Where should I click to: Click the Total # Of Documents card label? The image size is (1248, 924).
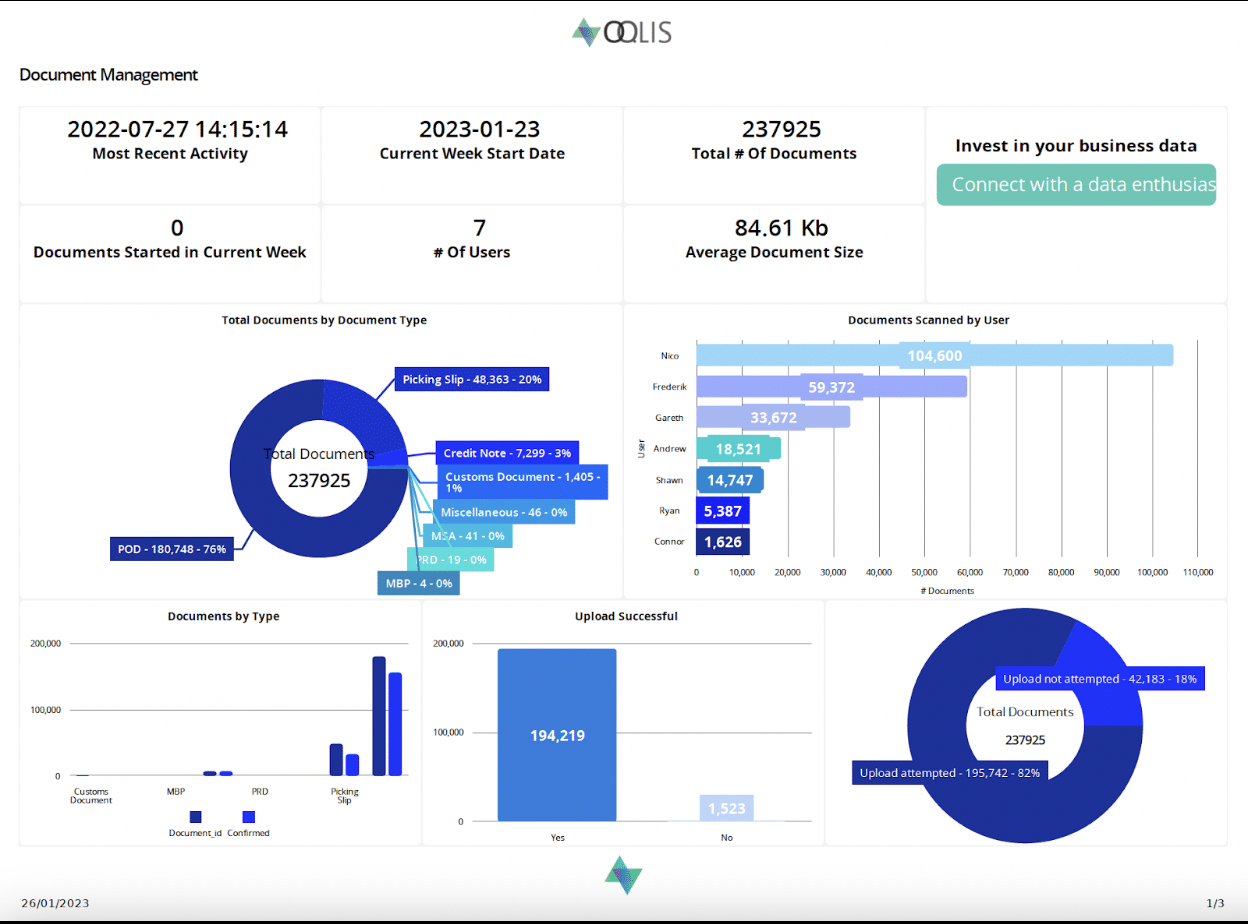[x=774, y=154]
